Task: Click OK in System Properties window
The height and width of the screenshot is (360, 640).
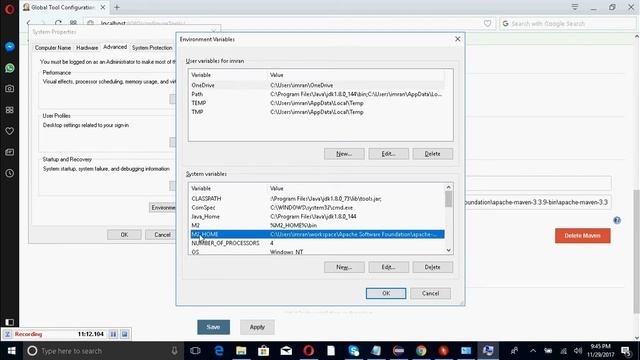Action: 124,235
